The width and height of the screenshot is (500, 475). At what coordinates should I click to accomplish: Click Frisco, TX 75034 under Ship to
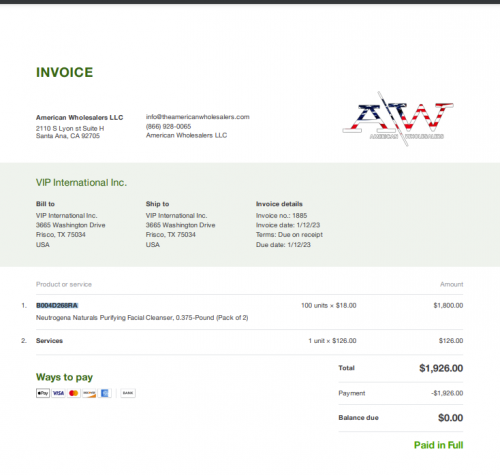pos(171,234)
